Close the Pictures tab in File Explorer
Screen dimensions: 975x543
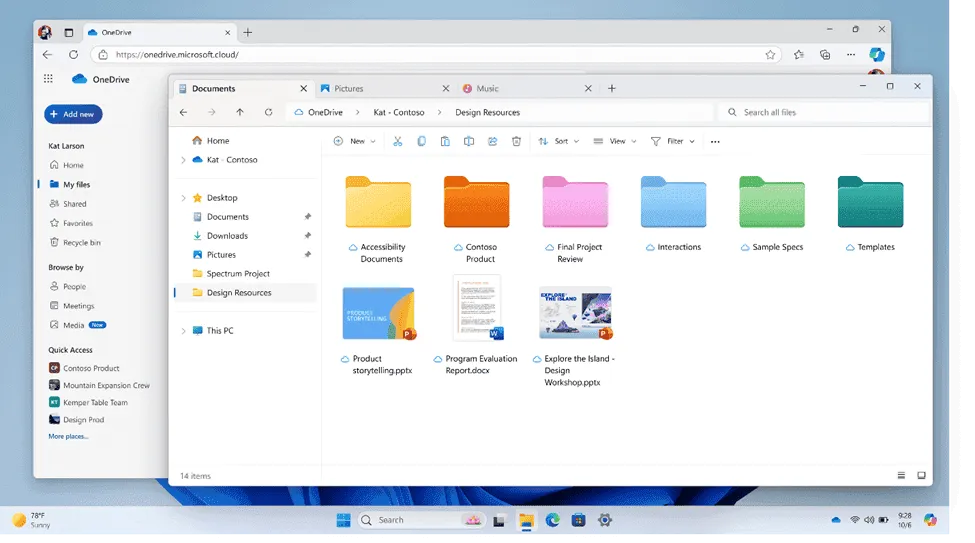[x=446, y=88]
